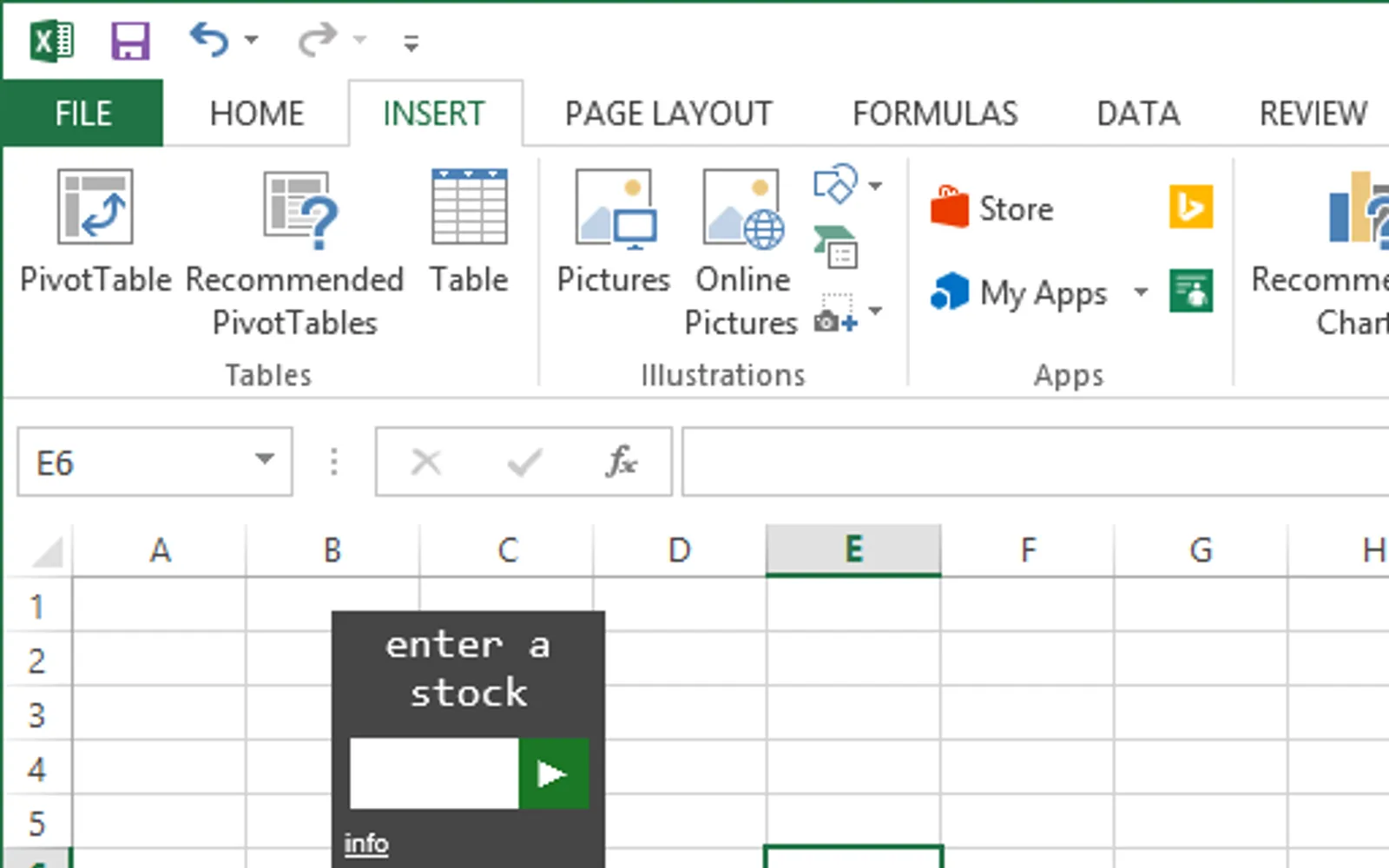Cancel the formula entry with X
The image size is (1389, 868).
426,462
